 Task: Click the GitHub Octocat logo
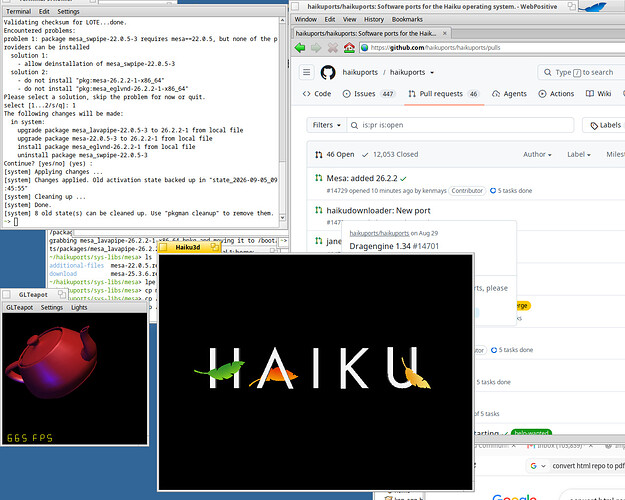[328, 72]
